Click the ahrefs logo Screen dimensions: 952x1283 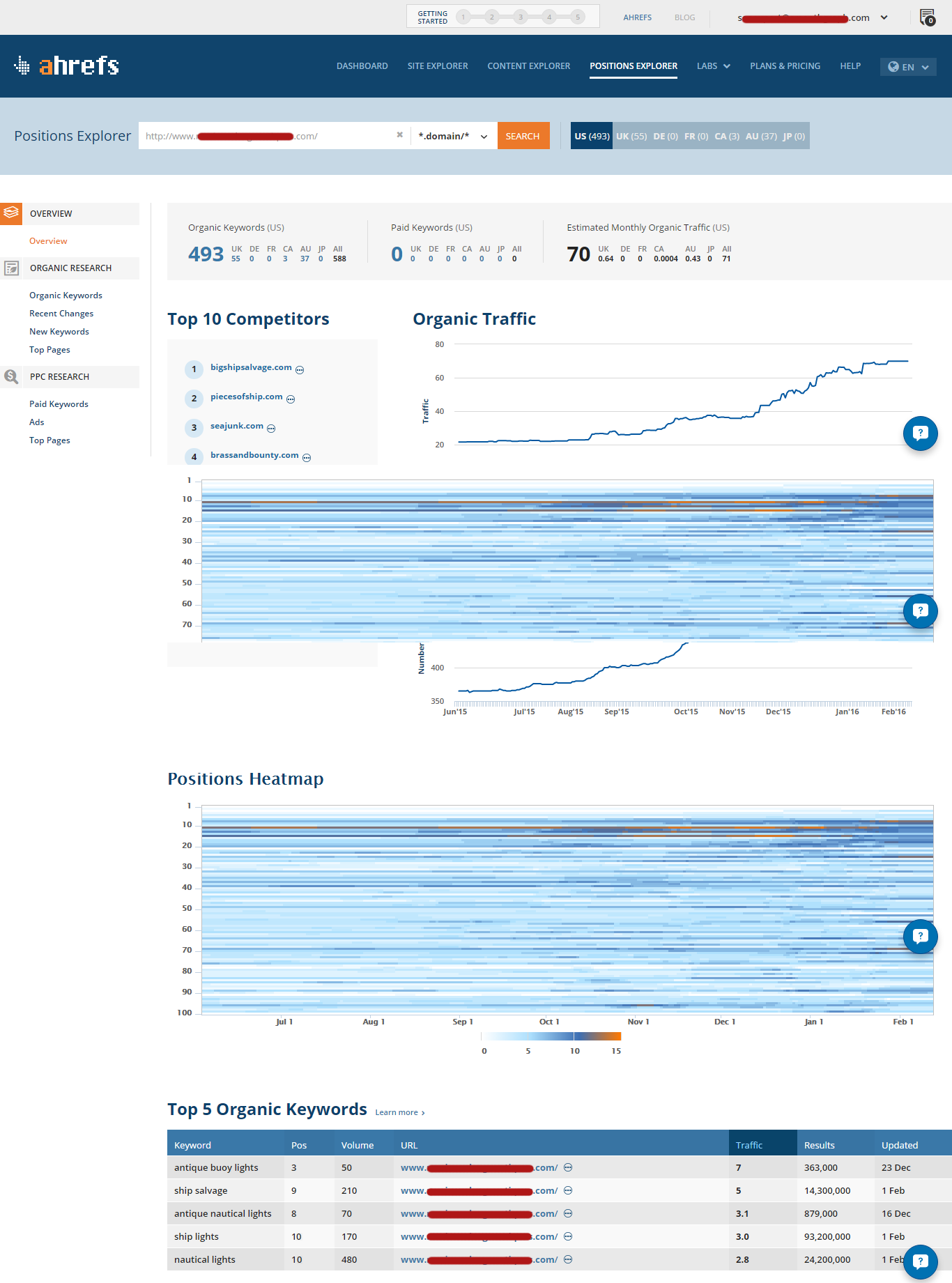click(67, 66)
